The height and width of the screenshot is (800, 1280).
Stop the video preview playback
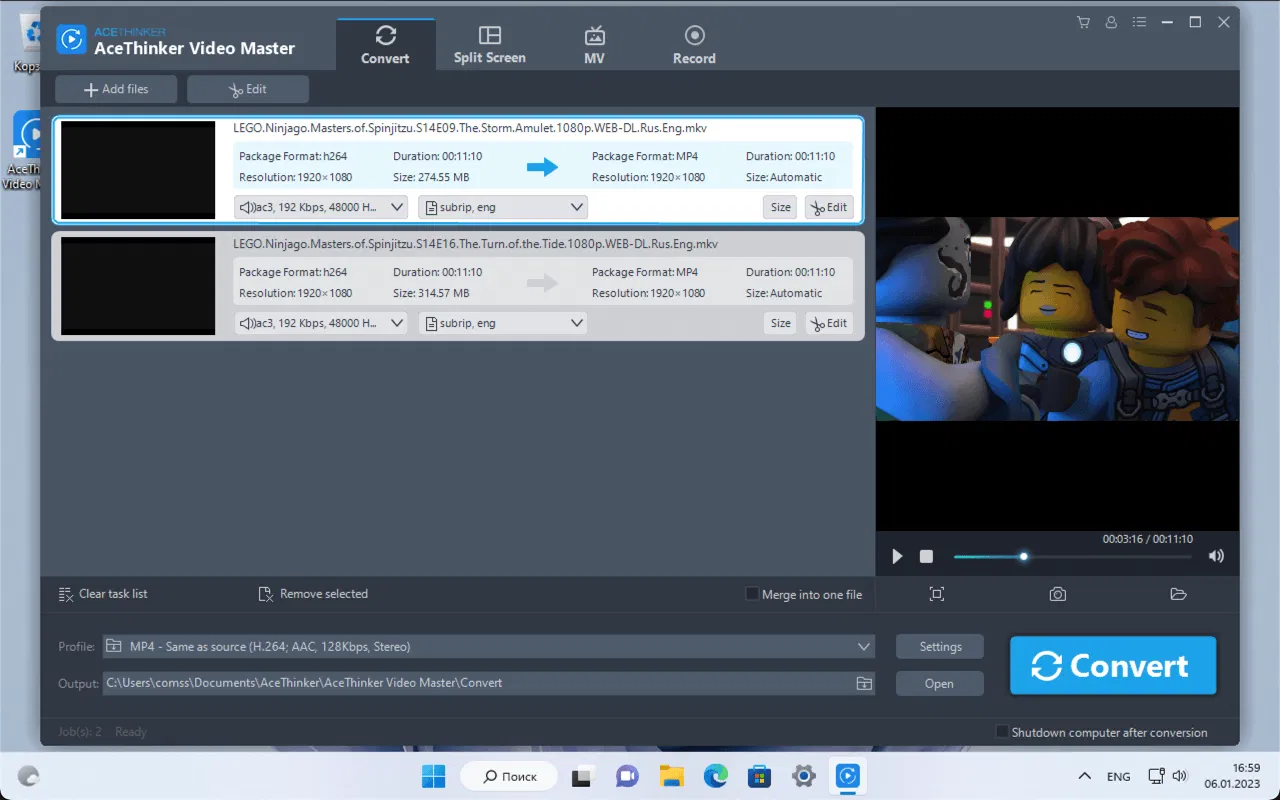click(x=926, y=556)
